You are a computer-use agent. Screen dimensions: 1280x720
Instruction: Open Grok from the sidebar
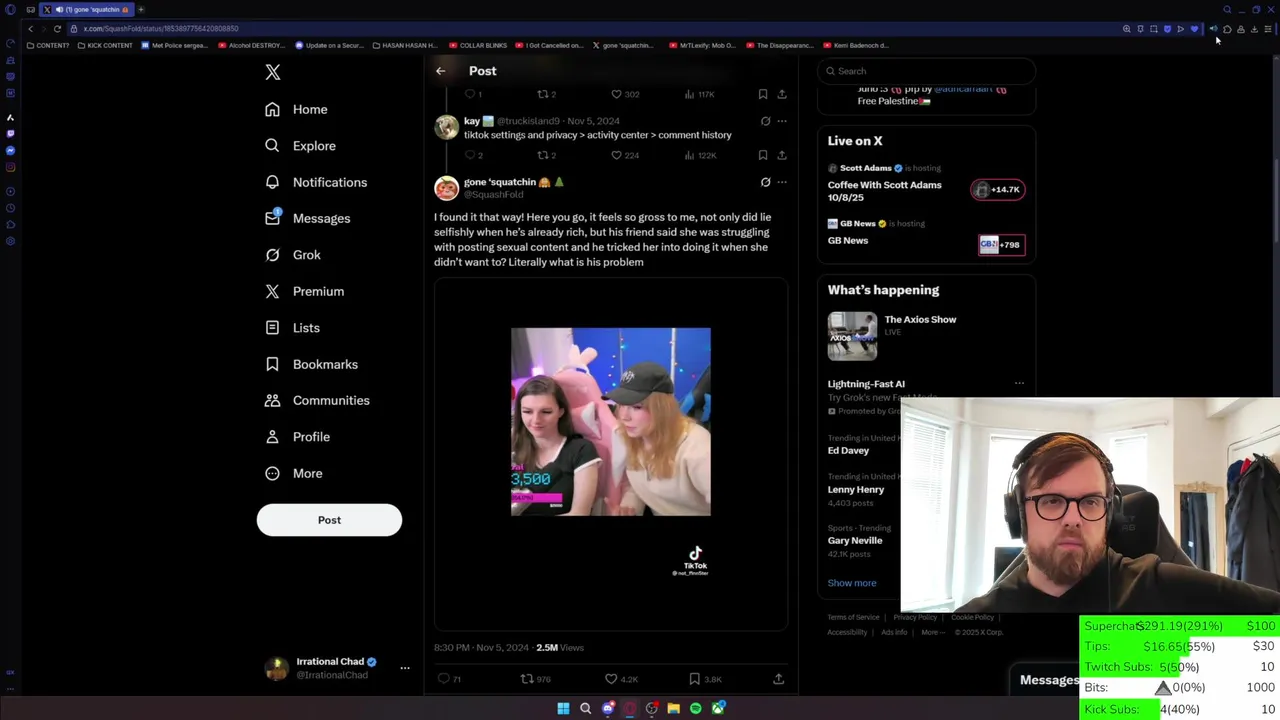[x=292, y=255]
